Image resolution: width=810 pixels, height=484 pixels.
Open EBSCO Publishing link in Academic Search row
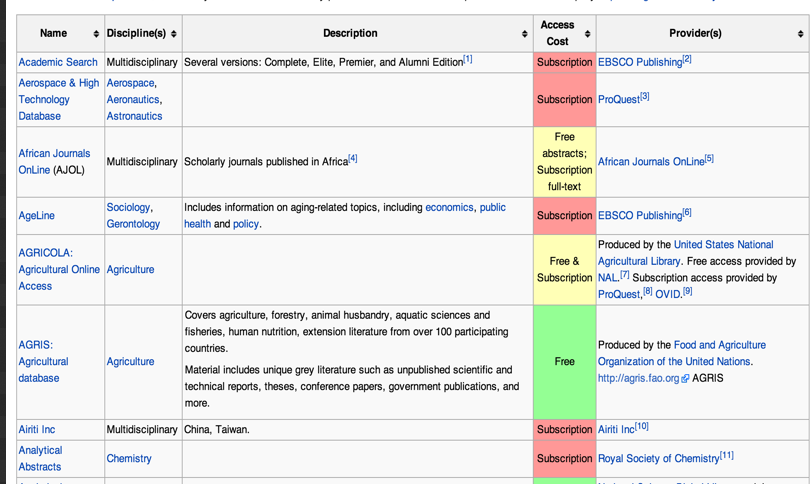tap(640, 62)
